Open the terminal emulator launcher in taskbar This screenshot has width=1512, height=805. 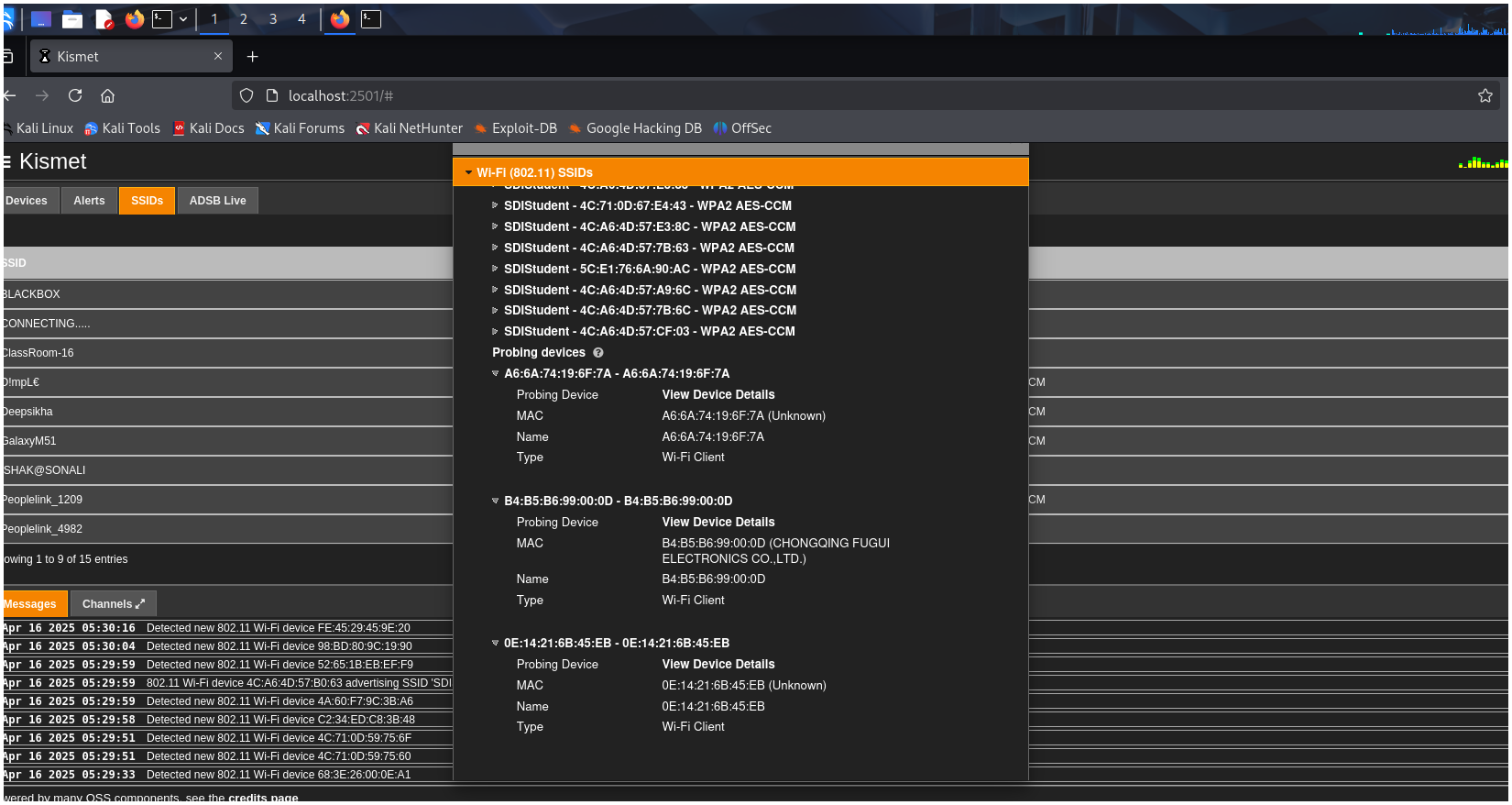[x=162, y=19]
